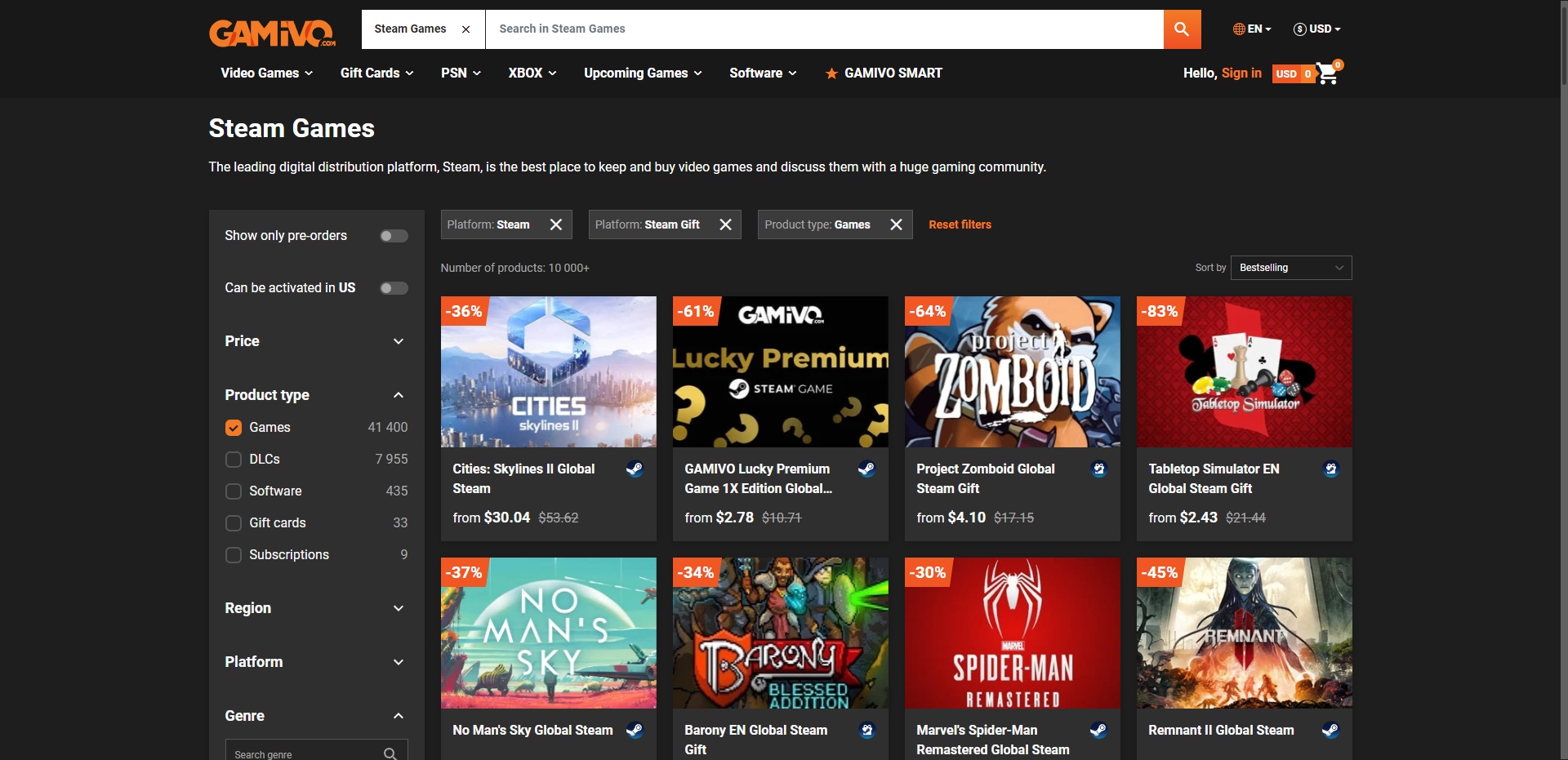Screen dimensions: 1568x760
Task: Open the Gift Cards menu
Action: coord(376,73)
